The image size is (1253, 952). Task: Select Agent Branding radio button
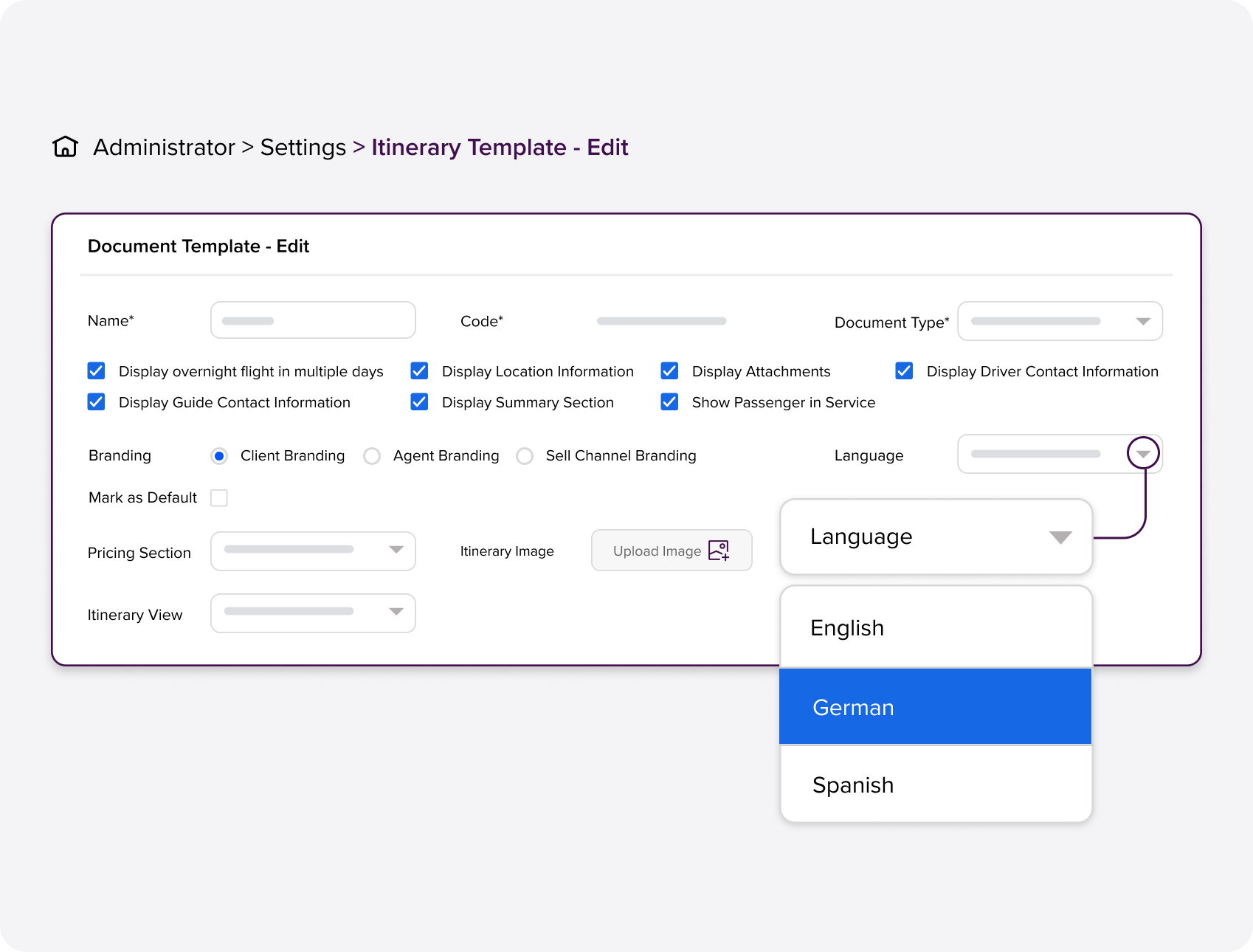372,456
